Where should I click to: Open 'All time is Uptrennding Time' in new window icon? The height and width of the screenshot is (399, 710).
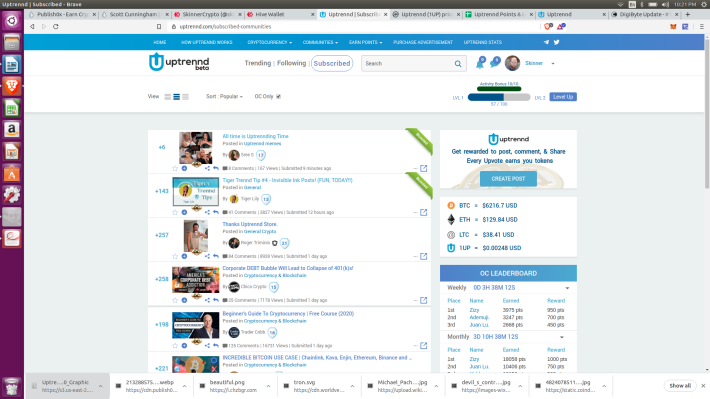coord(423,168)
